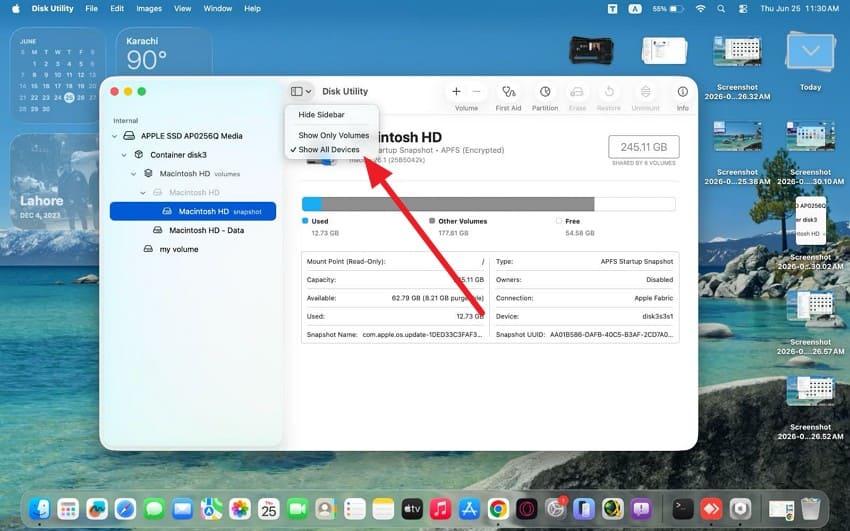Click the Unmount toolbar icon
This screenshot has height=531, width=850.
(x=645, y=92)
